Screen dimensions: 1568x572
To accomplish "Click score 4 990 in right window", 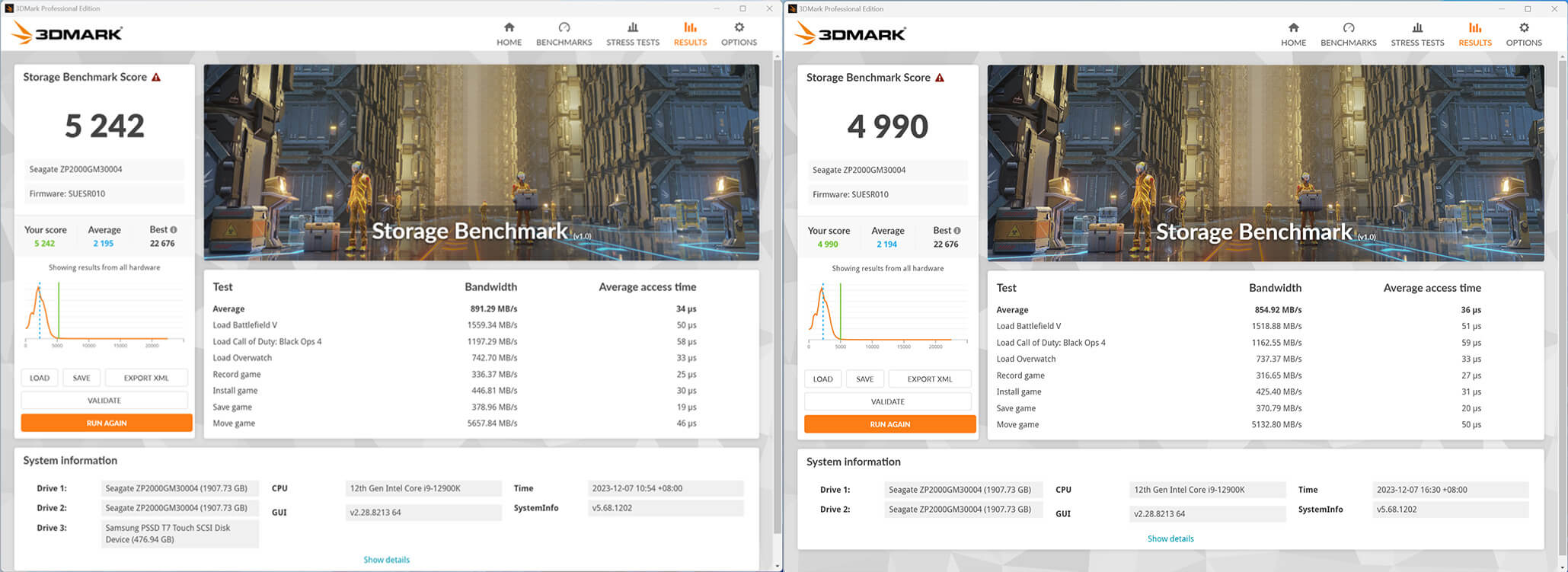I will (888, 127).
